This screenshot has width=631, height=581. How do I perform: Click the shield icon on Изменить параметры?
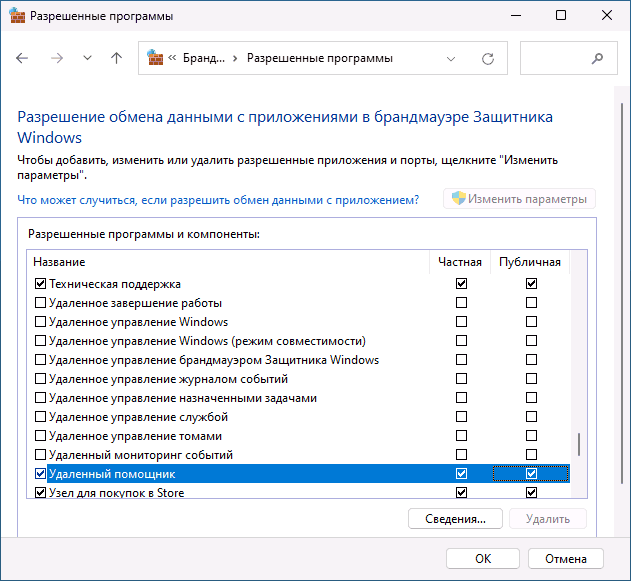coord(458,198)
